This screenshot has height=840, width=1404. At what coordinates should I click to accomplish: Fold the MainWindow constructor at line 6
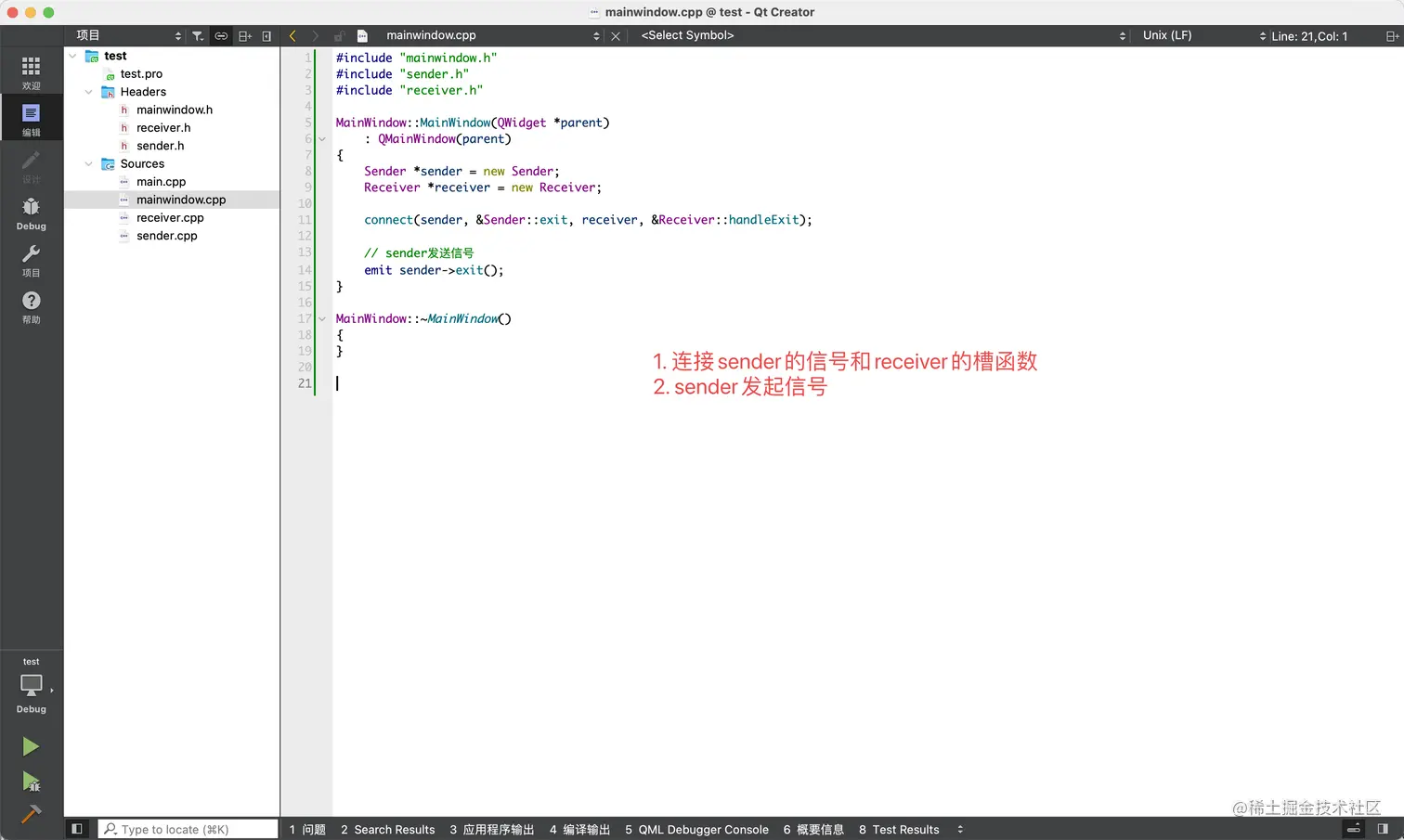[322, 139]
